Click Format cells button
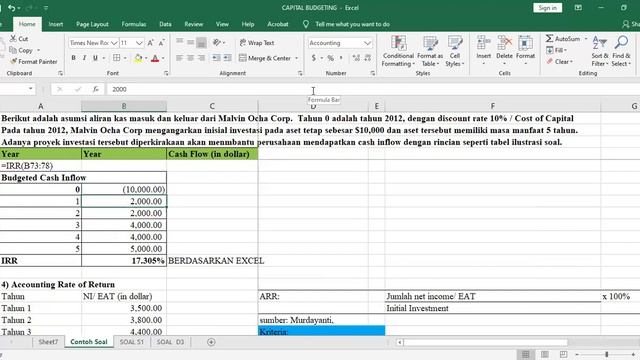 coord(525,51)
